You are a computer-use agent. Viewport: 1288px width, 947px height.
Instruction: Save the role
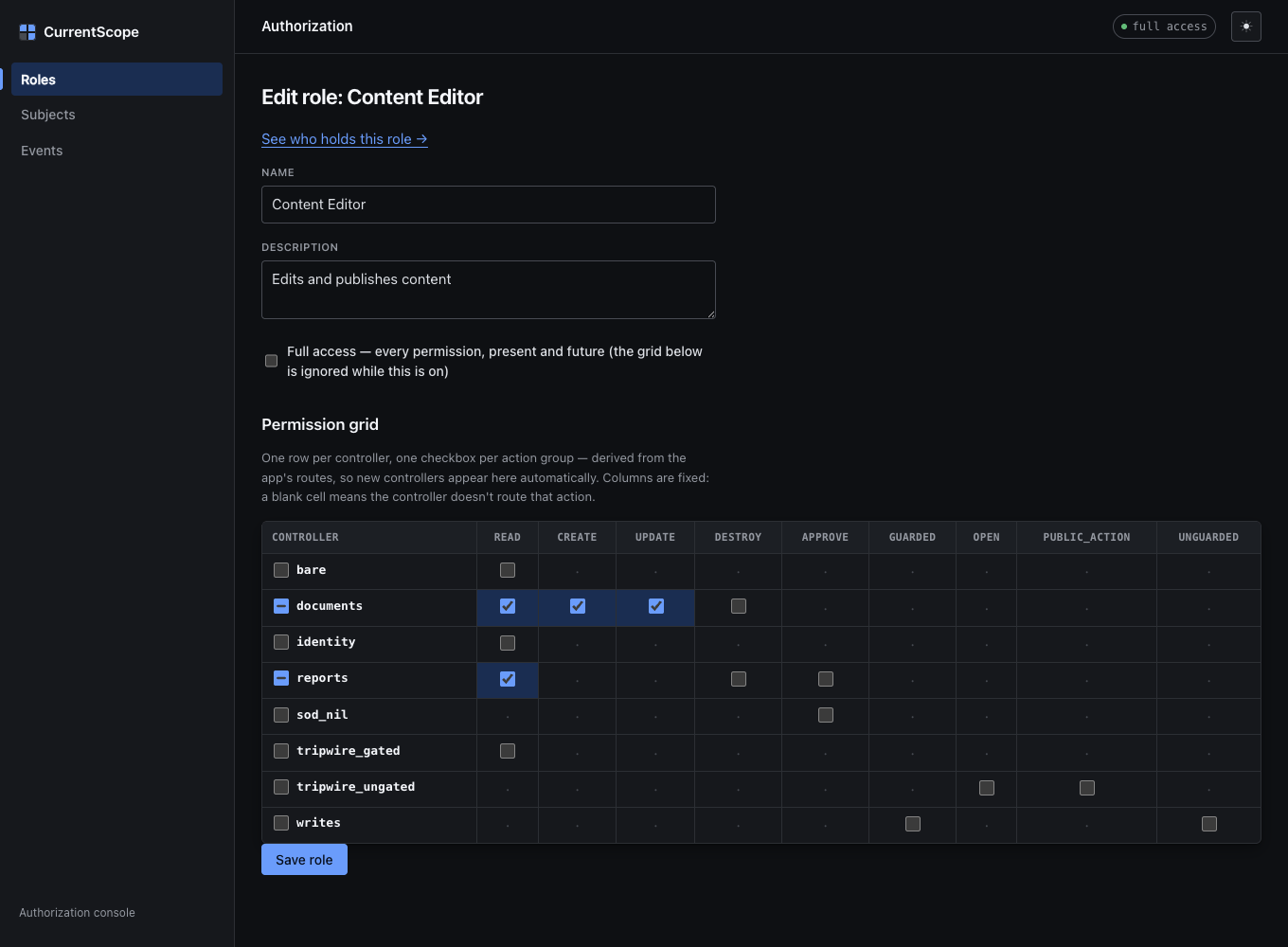point(304,860)
